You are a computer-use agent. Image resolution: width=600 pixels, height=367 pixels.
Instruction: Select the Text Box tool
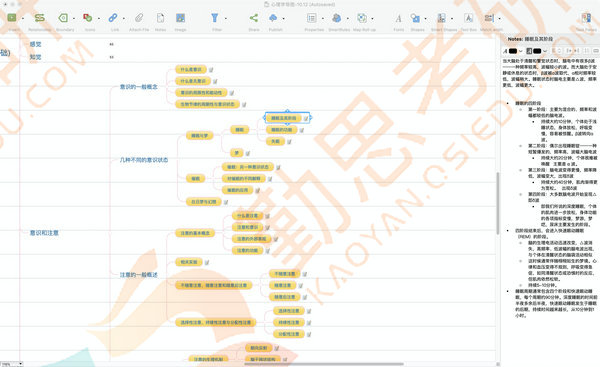coord(468,18)
